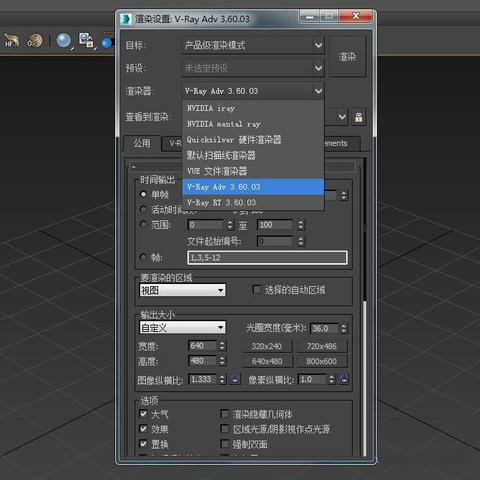Click the Render Setup toolbar icon
This screenshot has height=480, width=480.
(86, 40)
